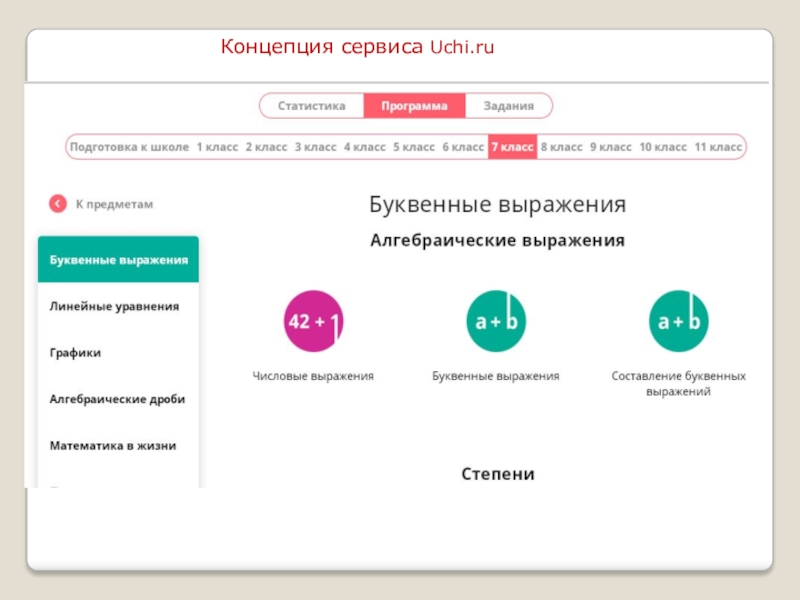Select 11 класс grade tab
Viewport: 800px width, 600px height.
pos(718,147)
